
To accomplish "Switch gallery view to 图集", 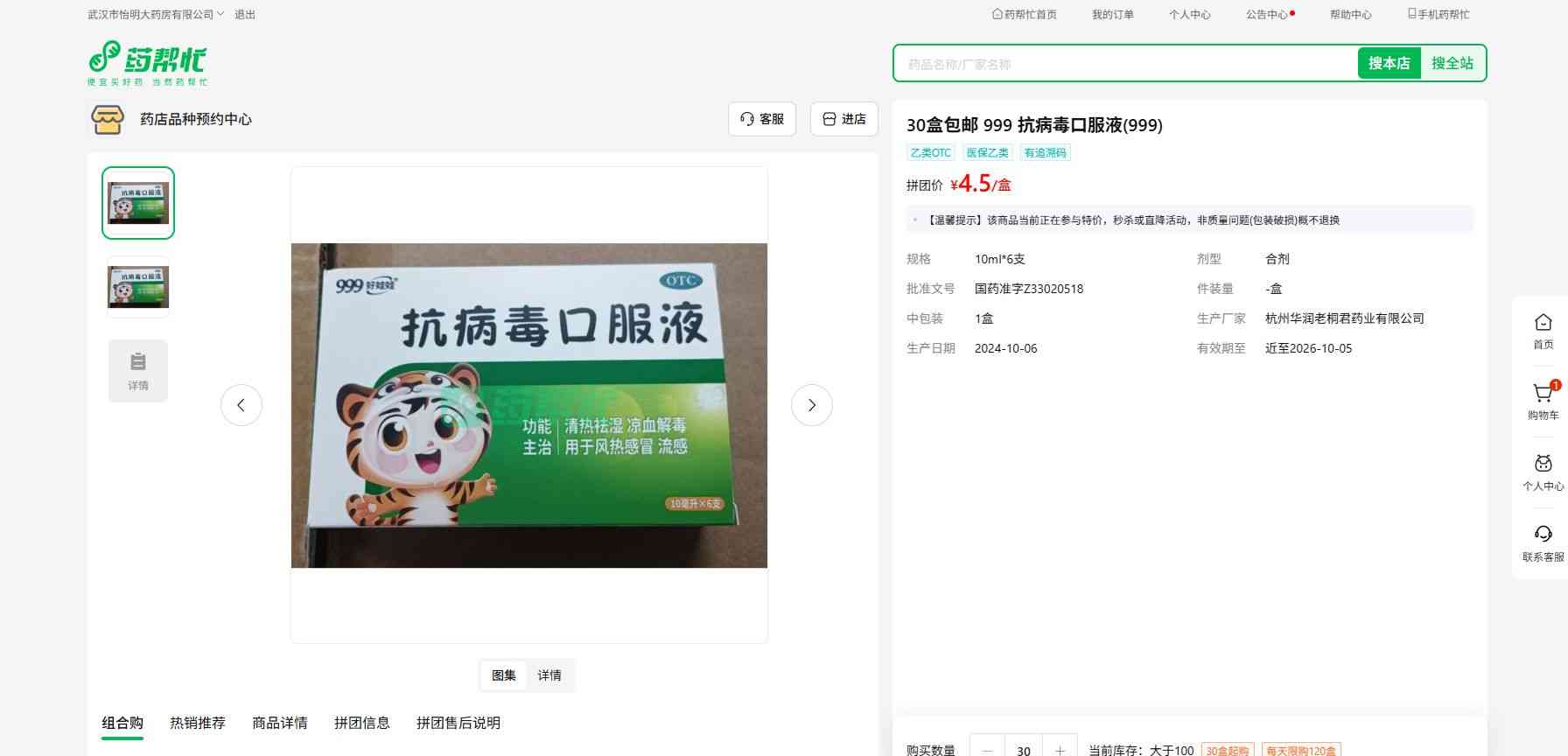I will coord(504,675).
